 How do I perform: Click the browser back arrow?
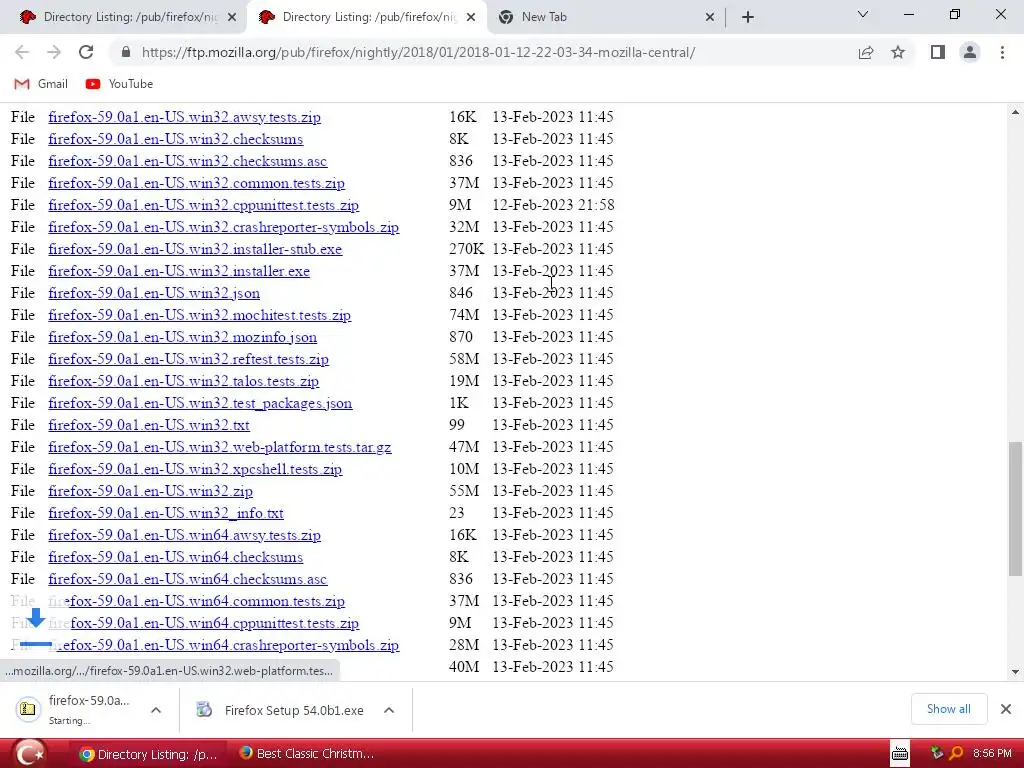point(22,52)
